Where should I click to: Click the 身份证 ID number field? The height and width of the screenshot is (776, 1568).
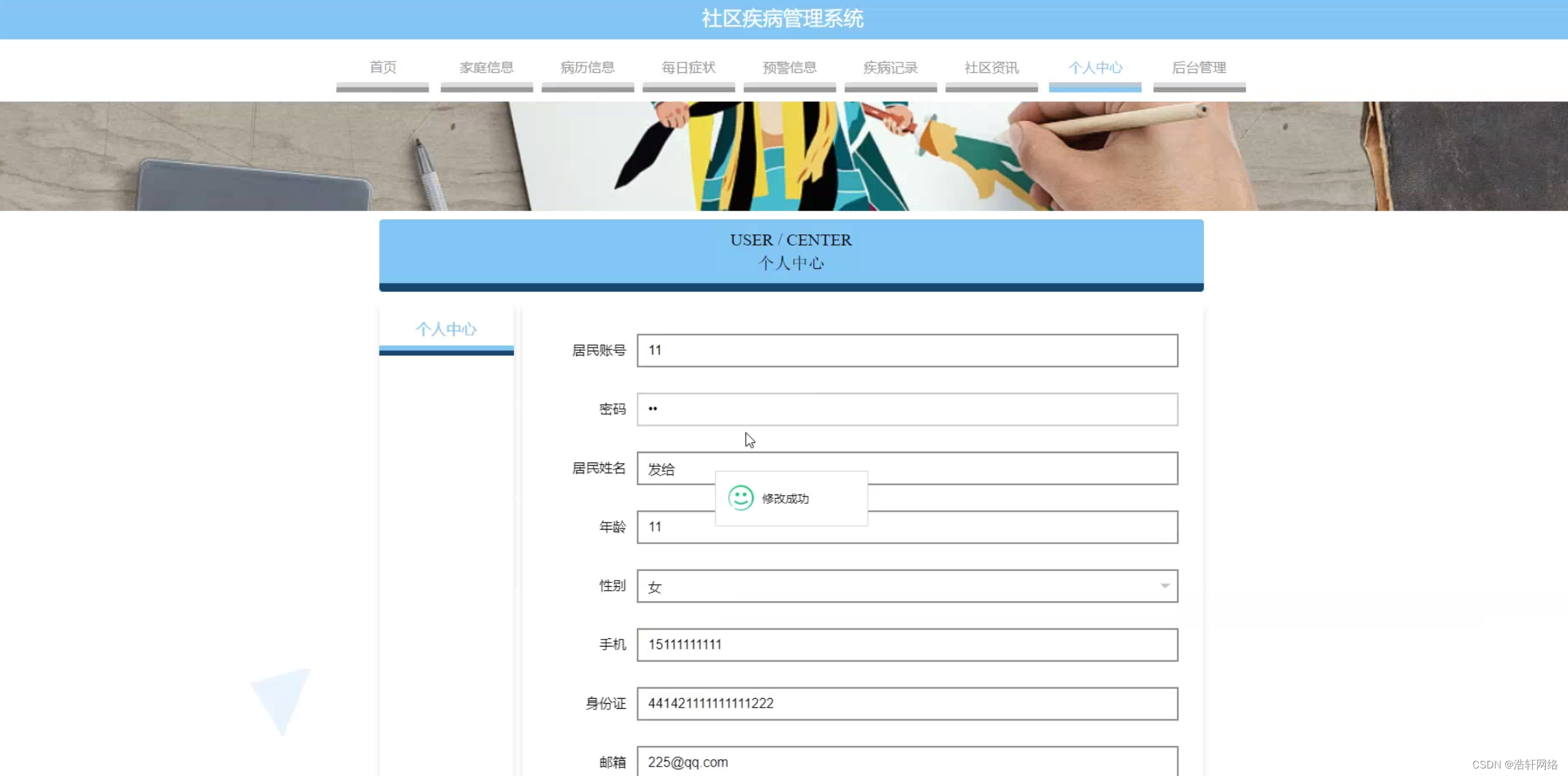[x=907, y=703]
